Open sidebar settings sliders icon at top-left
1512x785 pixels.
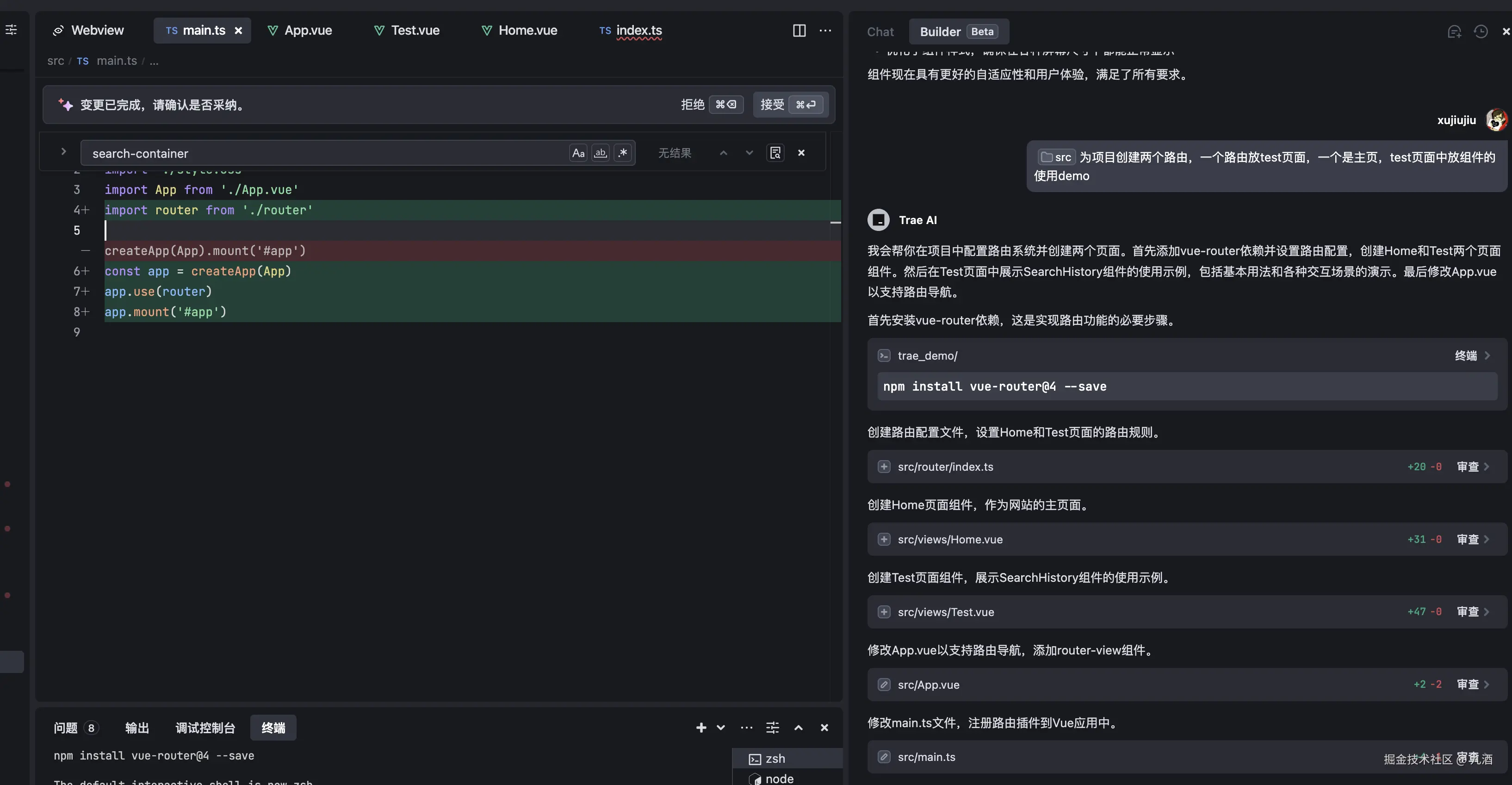pyautogui.click(x=11, y=29)
